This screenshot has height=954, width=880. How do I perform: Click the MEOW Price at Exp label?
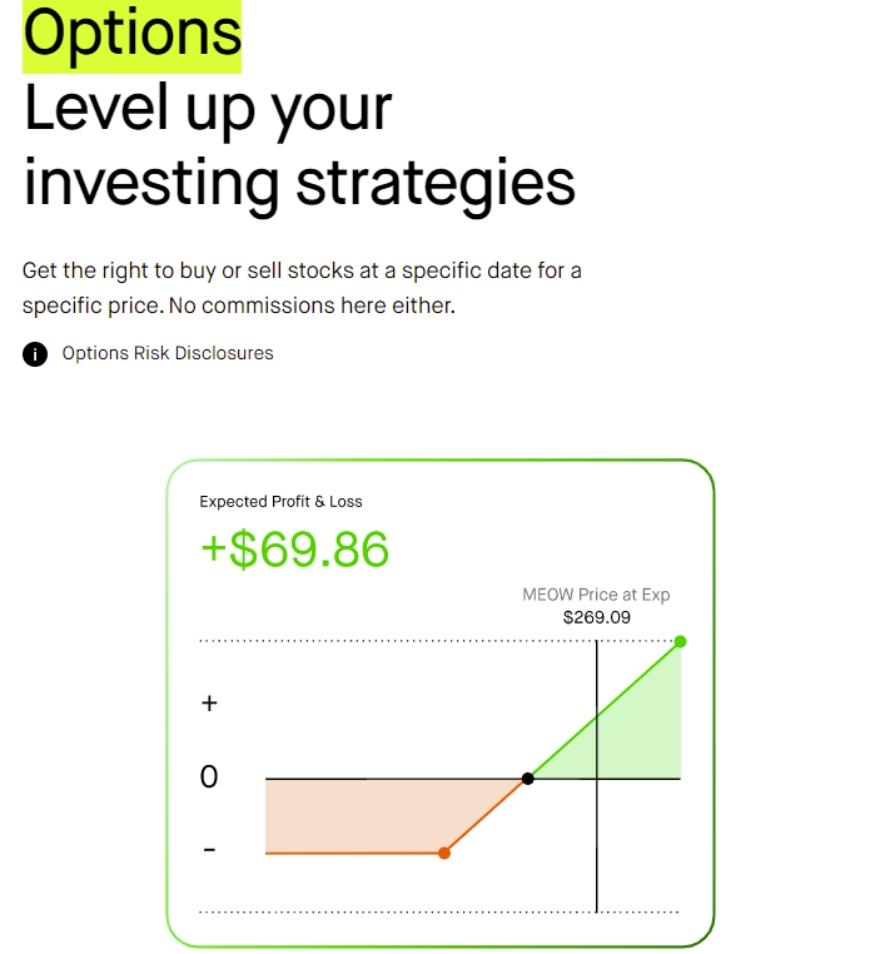click(596, 594)
